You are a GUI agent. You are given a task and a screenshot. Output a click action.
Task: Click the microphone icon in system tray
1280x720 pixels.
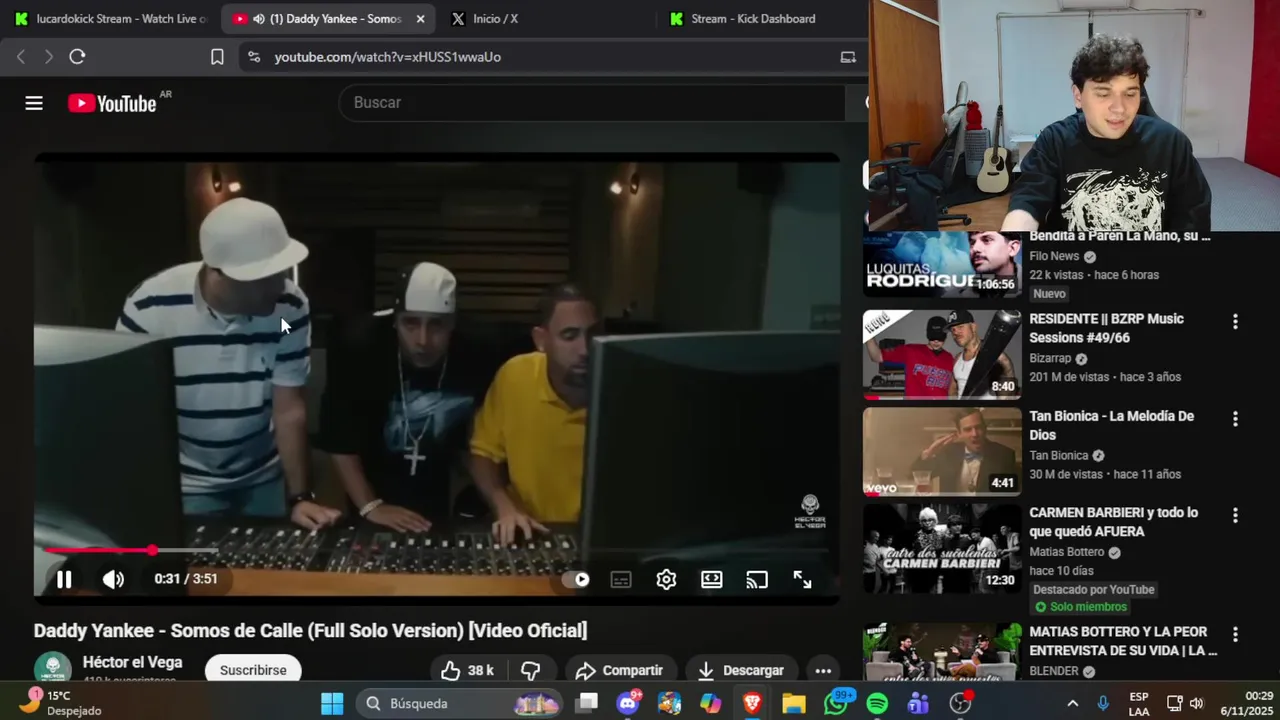pyautogui.click(x=1103, y=703)
